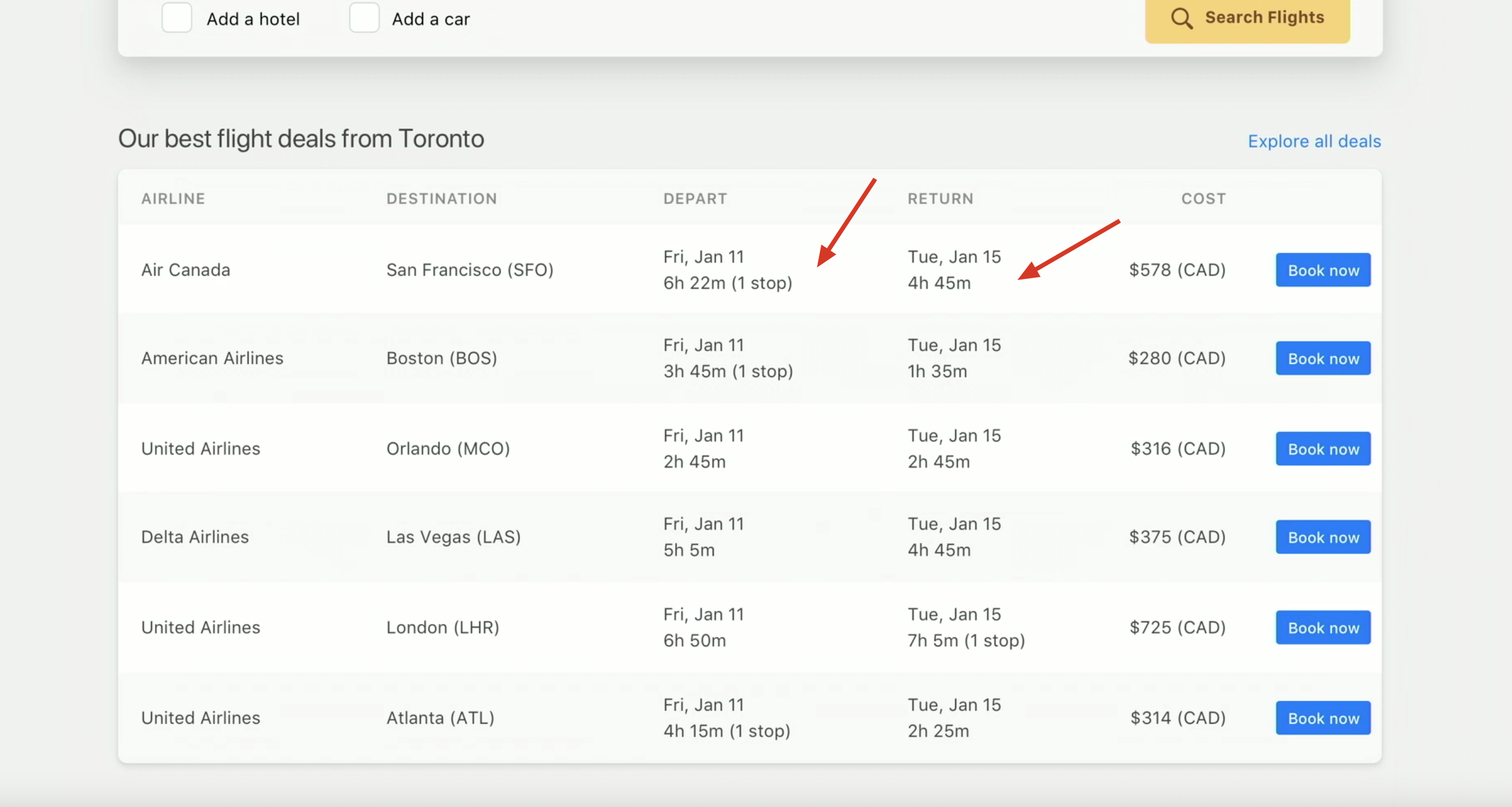Screen dimensions: 1512x807
Task: Book the United Airlines Atlanta flight
Action: click(x=1322, y=718)
